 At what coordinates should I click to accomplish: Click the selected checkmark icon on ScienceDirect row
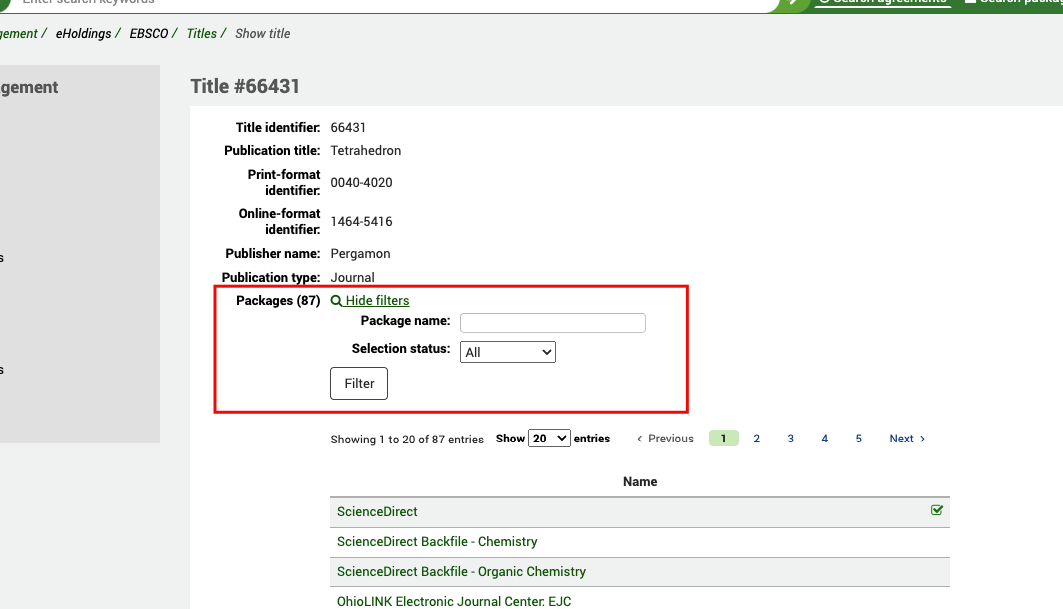[x=937, y=510]
